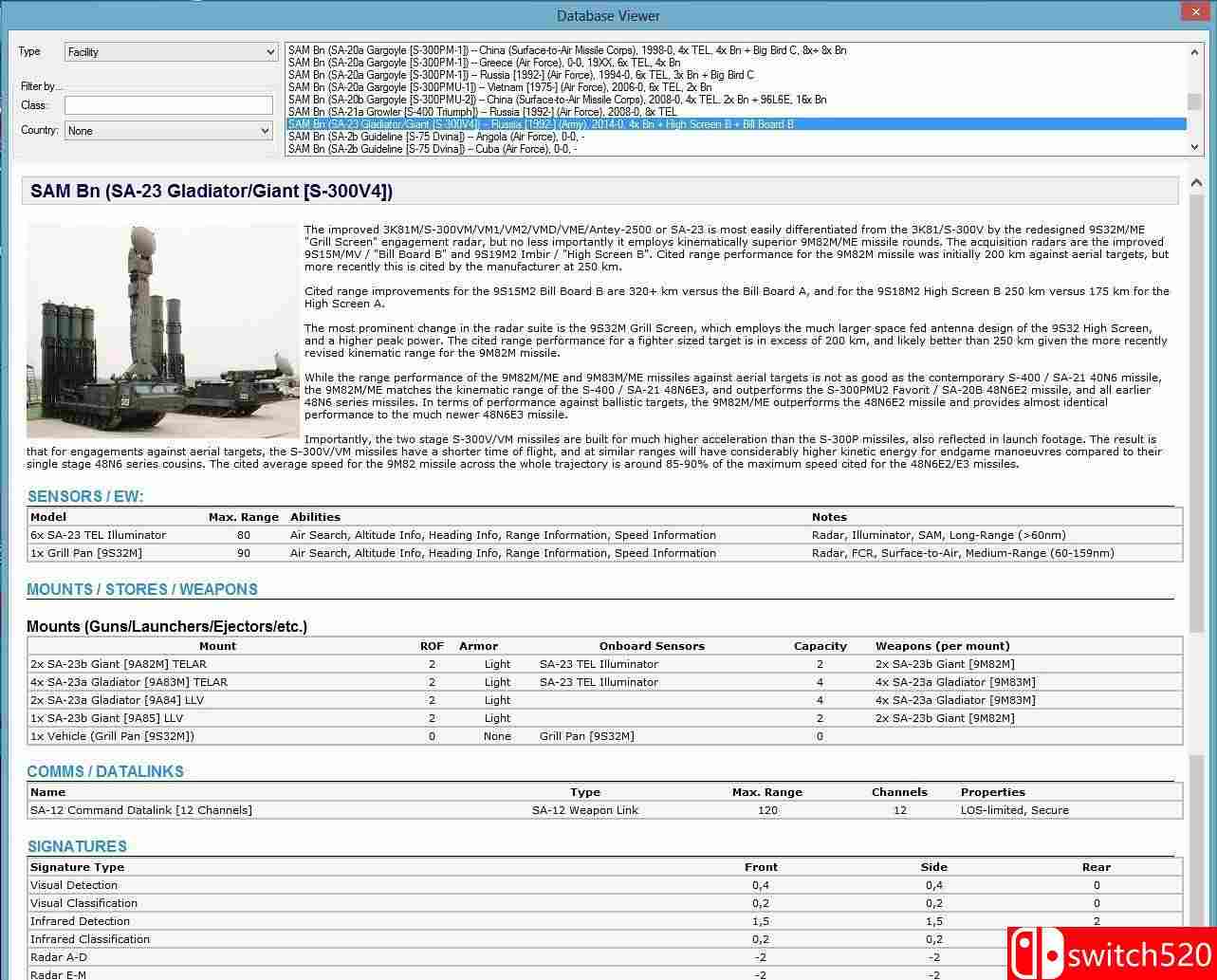Click the S-300V4 launcher photo thumbnail
Image resolution: width=1217 pixels, height=980 pixels.
click(163, 331)
